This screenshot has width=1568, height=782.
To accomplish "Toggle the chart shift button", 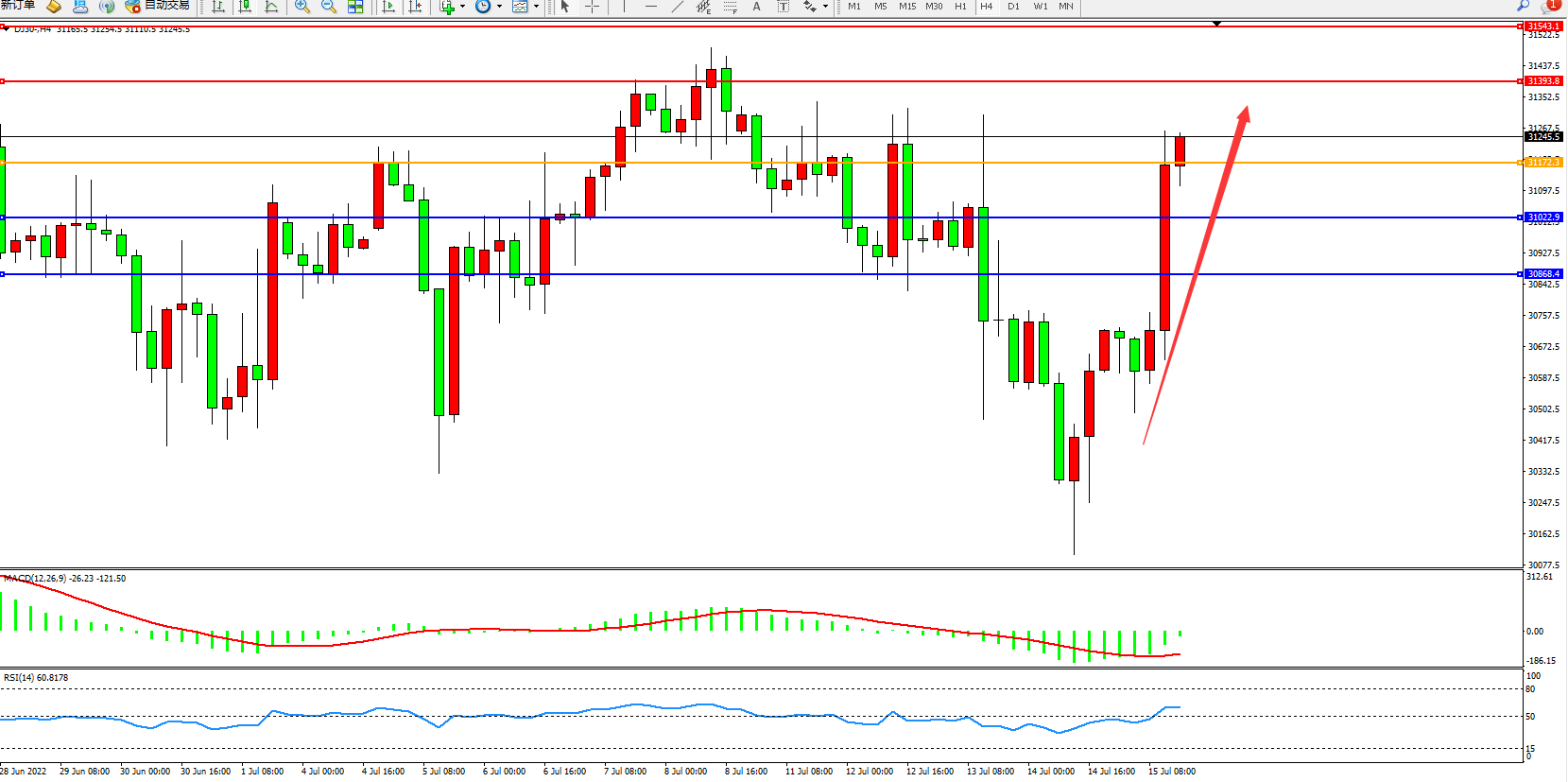I will (x=415, y=7).
